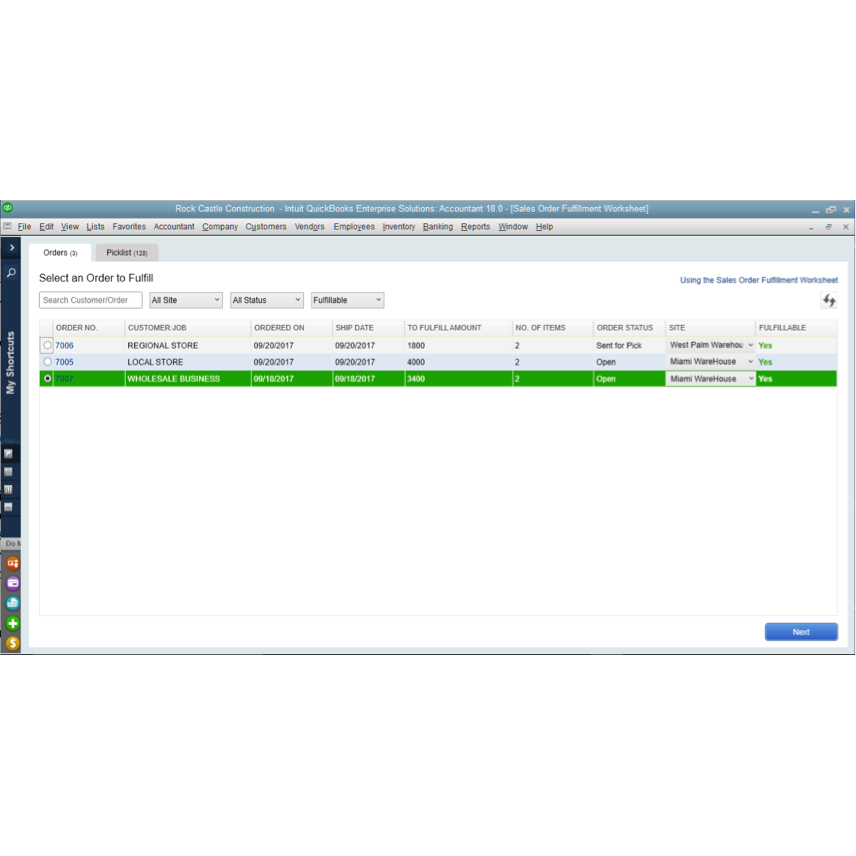Select radio button for order 7006
The image size is (856, 856).
pyautogui.click(x=47, y=345)
